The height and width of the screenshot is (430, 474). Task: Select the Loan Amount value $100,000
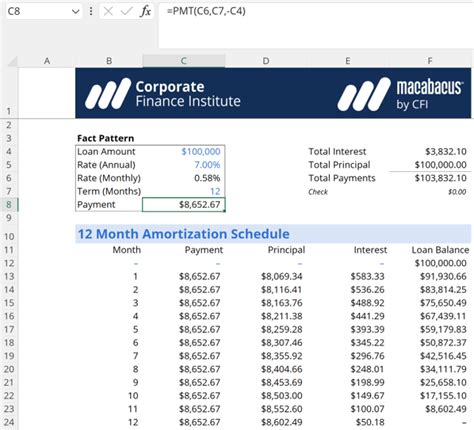(x=201, y=152)
